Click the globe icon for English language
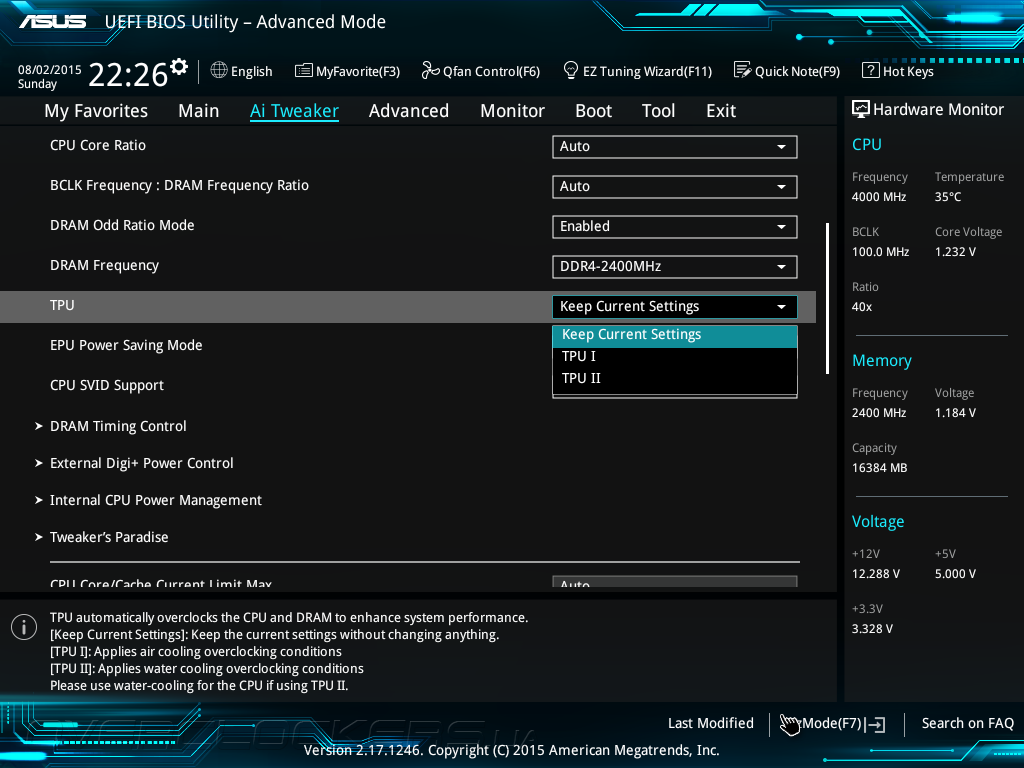Image resolution: width=1024 pixels, height=768 pixels. tap(219, 71)
